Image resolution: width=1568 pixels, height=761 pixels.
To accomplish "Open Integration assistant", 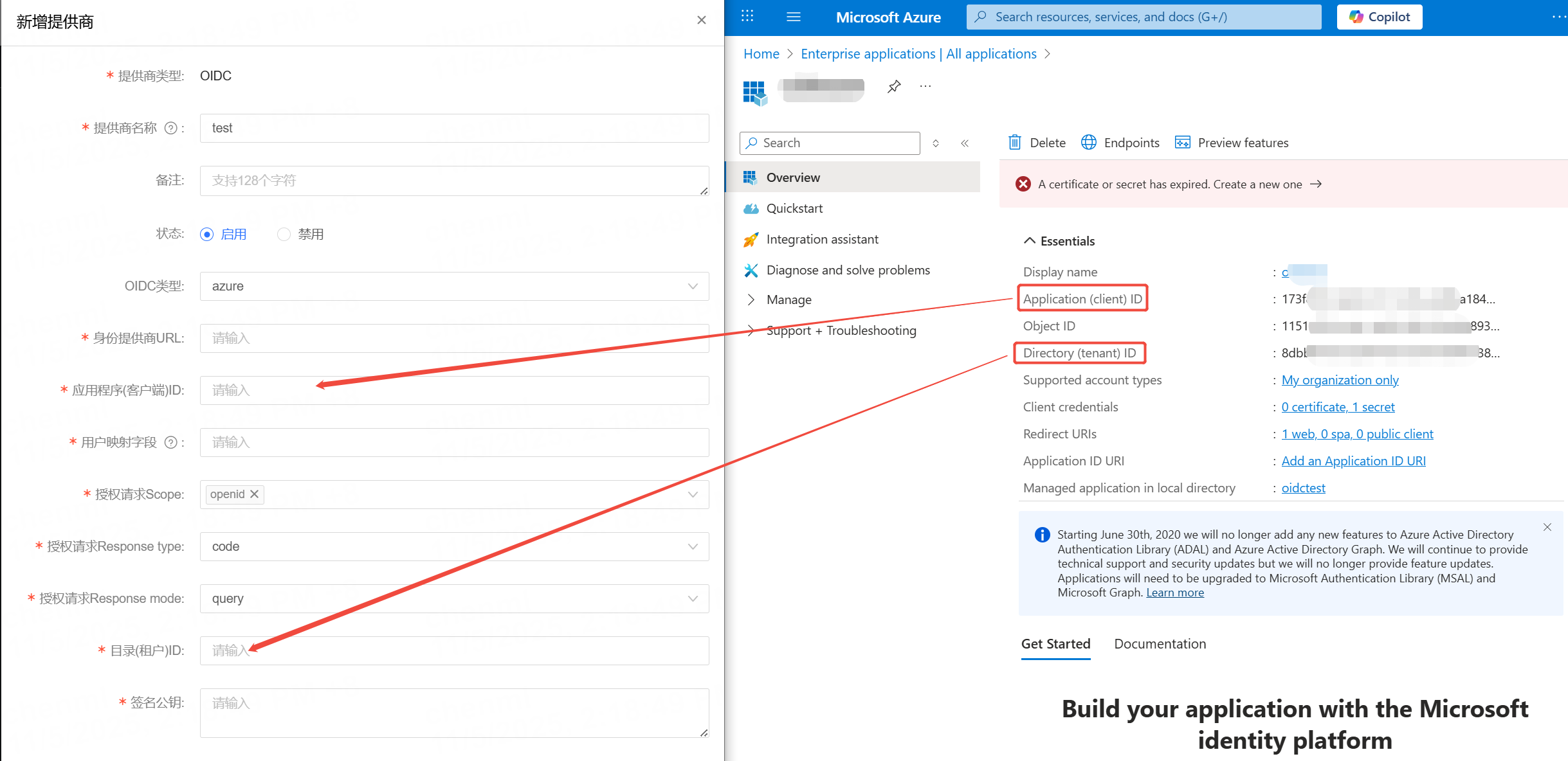I will [822, 238].
